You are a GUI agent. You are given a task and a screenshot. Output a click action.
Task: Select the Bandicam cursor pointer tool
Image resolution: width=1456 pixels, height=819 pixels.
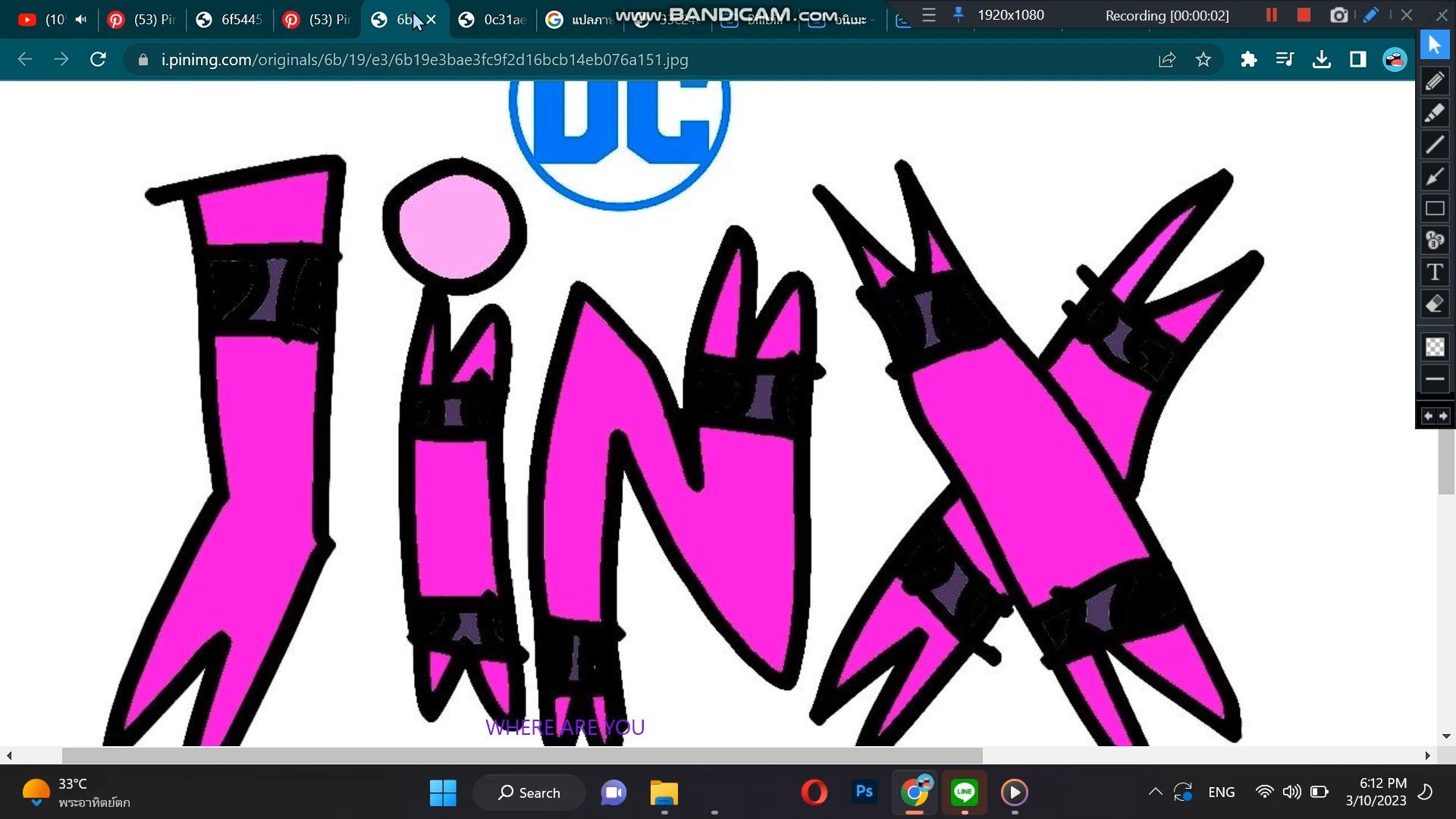1434,45
